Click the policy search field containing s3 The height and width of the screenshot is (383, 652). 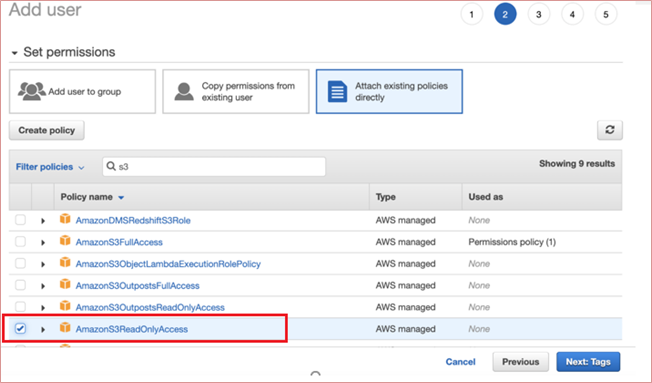(214, 166)
